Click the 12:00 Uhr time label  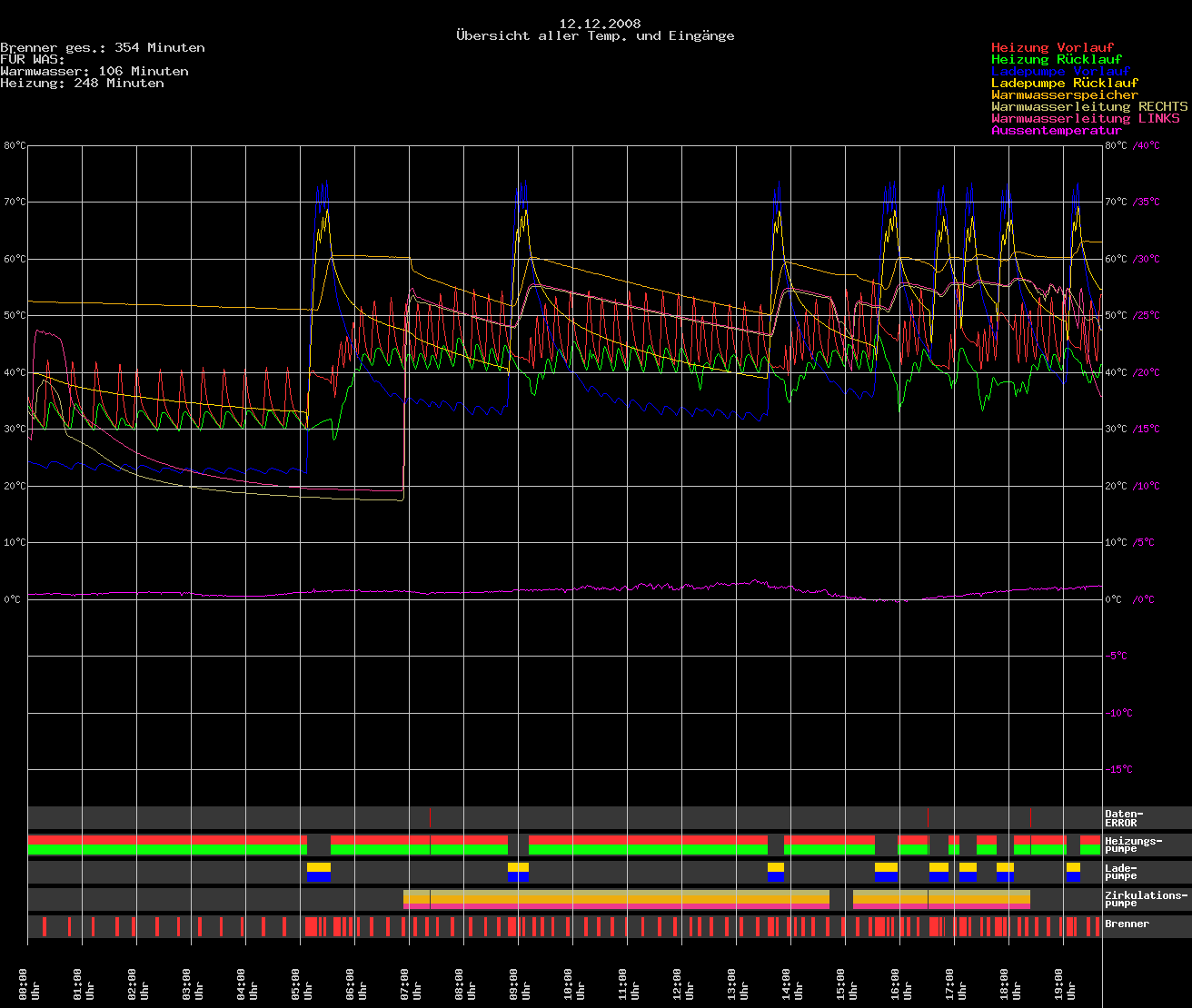[683, 983]
